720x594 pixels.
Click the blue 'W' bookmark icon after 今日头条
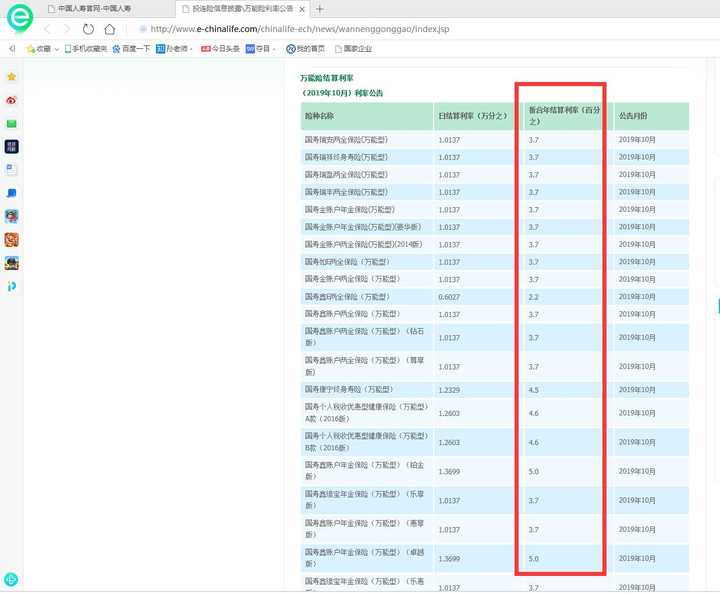(x=250, y=49)
